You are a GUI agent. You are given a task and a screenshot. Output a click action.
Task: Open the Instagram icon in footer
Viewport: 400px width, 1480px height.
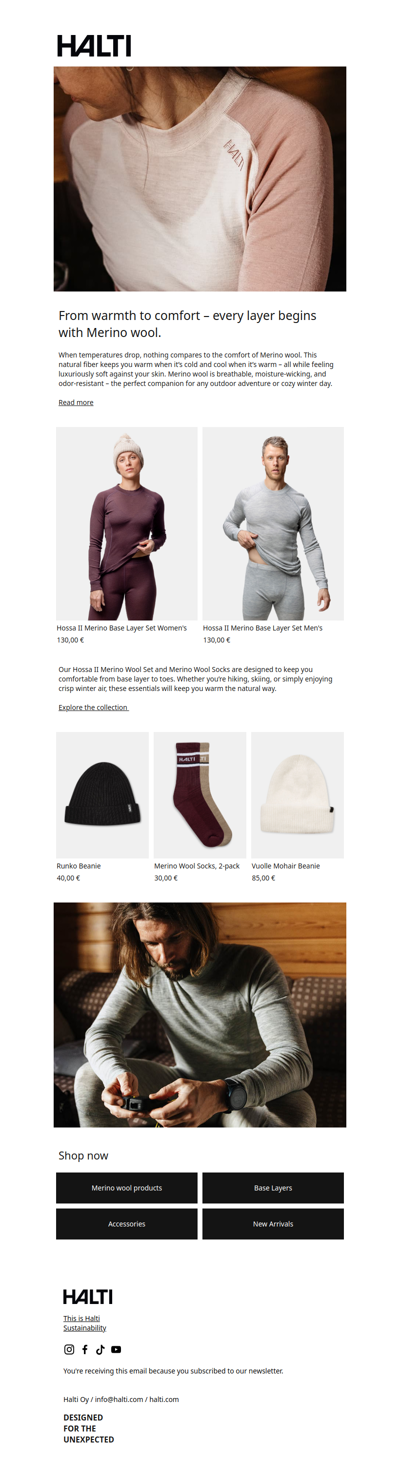pos(69,1349)
